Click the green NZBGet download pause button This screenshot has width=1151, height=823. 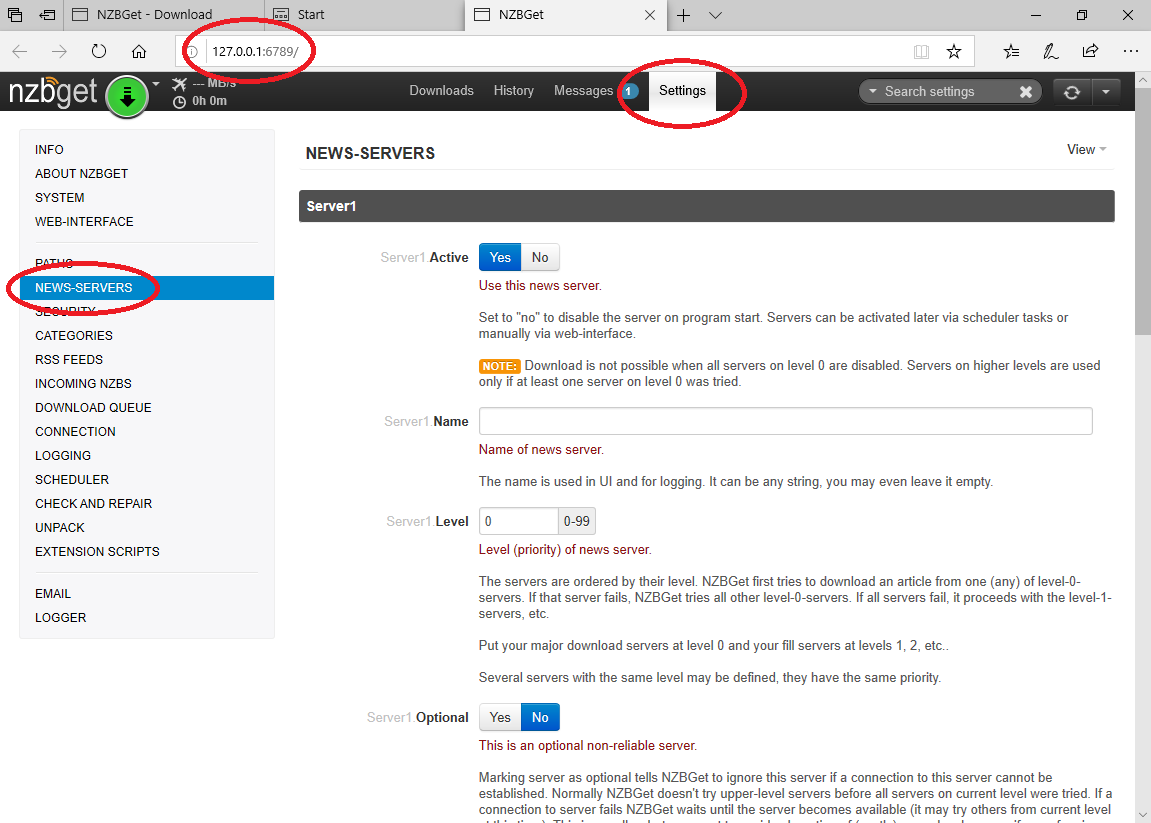127,96
